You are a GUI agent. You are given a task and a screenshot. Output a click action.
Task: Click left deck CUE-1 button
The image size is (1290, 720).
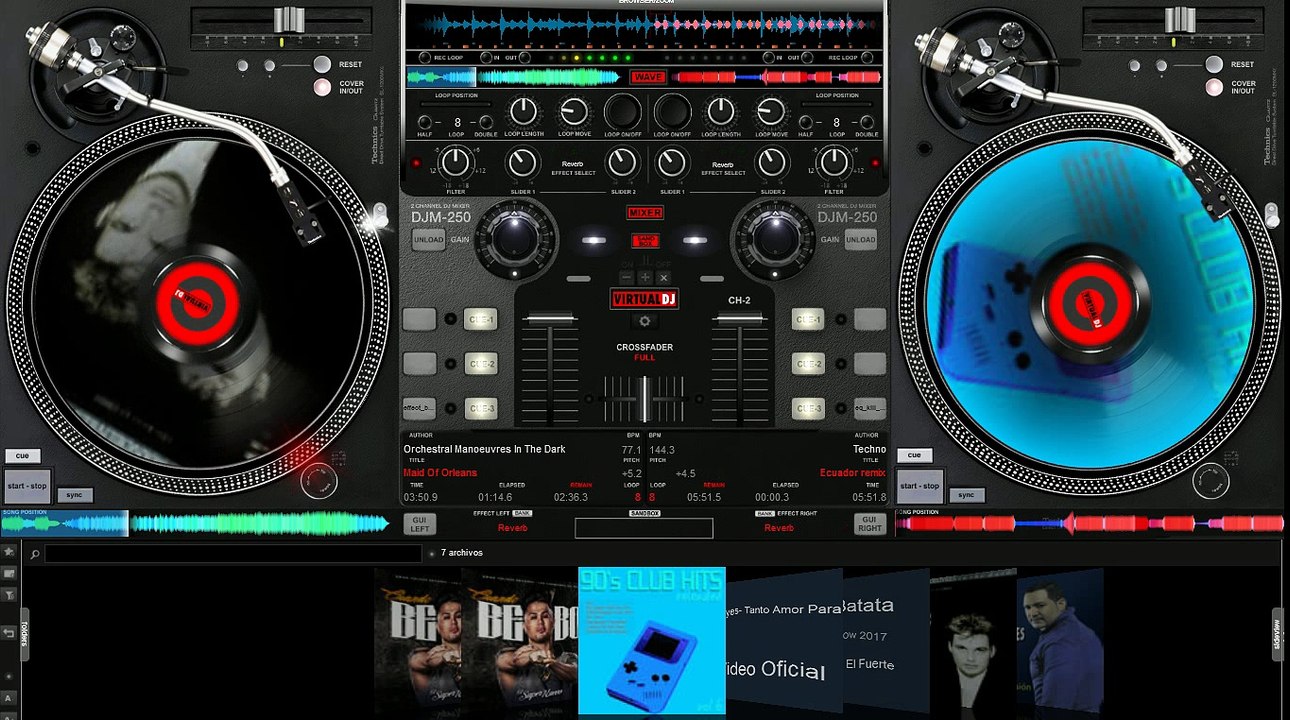click(x=481, y=320)
